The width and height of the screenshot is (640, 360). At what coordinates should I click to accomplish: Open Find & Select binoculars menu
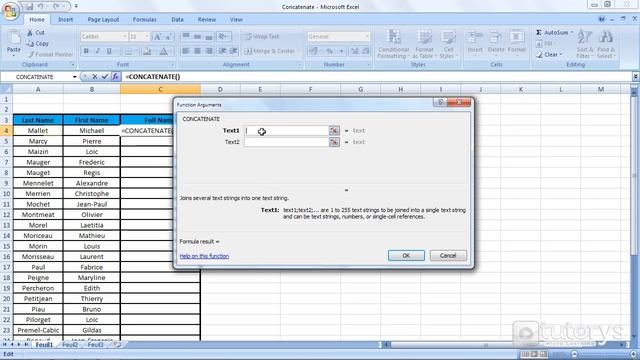click(605, 44)
